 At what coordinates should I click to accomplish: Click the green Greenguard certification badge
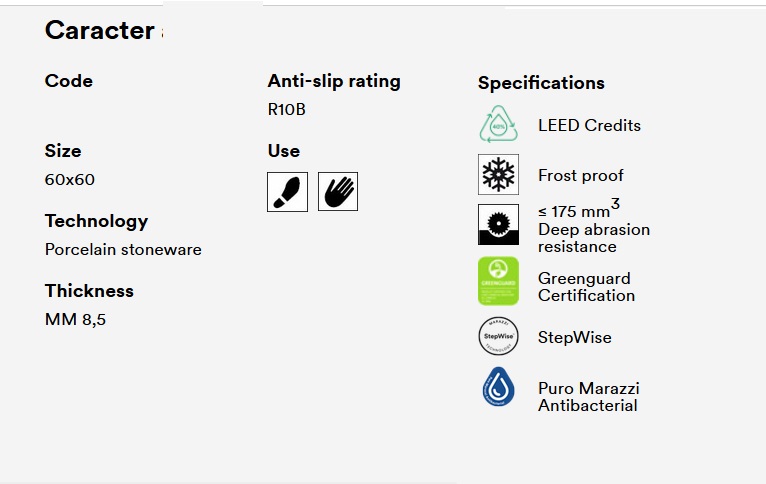coord(498,281)
